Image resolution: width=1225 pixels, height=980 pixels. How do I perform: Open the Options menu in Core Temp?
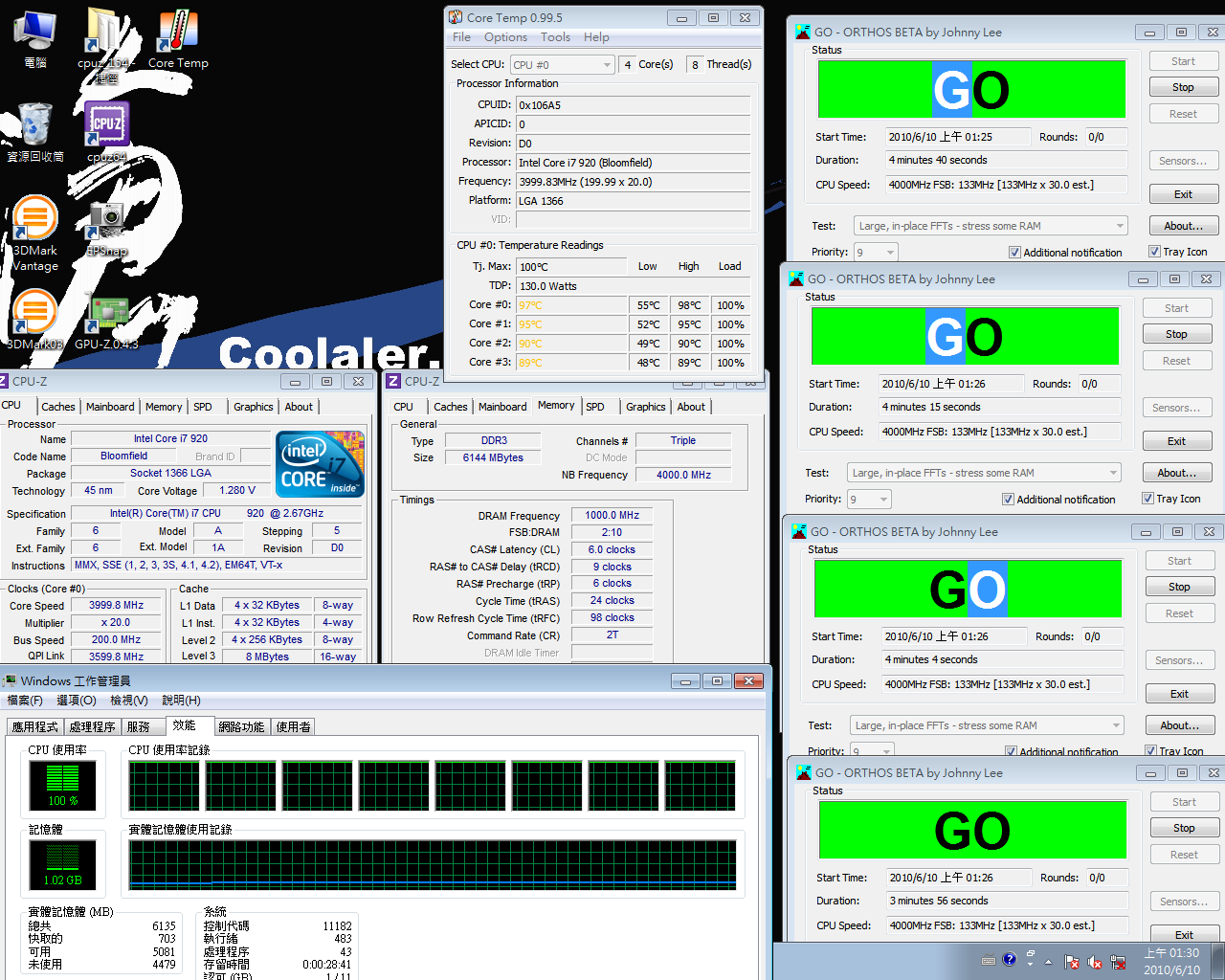pyautogui.click(x=505, y=37)
